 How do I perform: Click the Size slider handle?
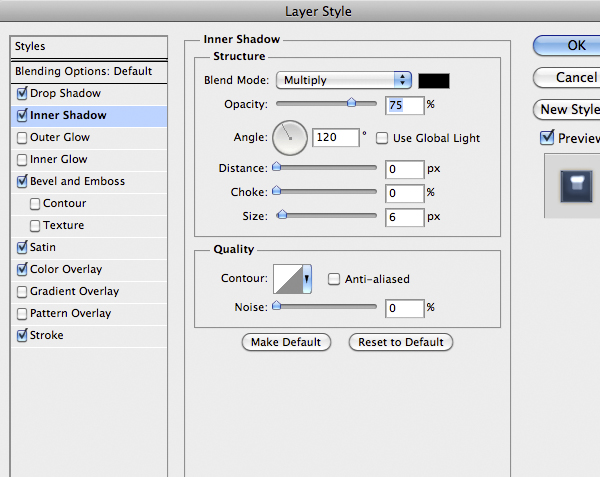tap(283, 215)
